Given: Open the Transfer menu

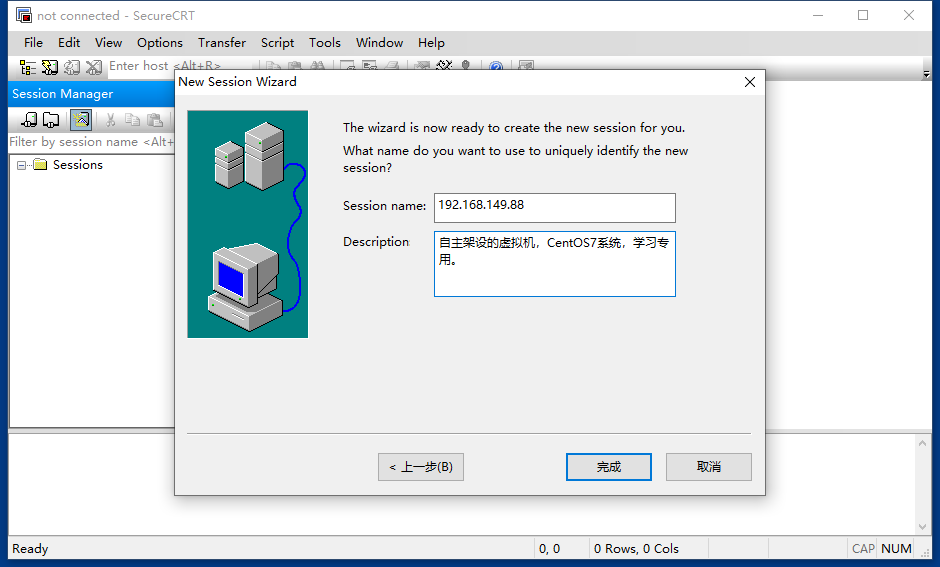Looking at the screenshot, I should click(x=222, y=43).
